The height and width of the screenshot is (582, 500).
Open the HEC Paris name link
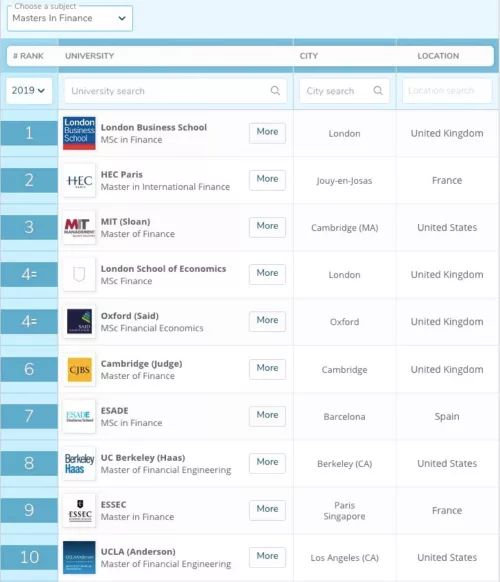pyautogui.click(x=122, y=174)
